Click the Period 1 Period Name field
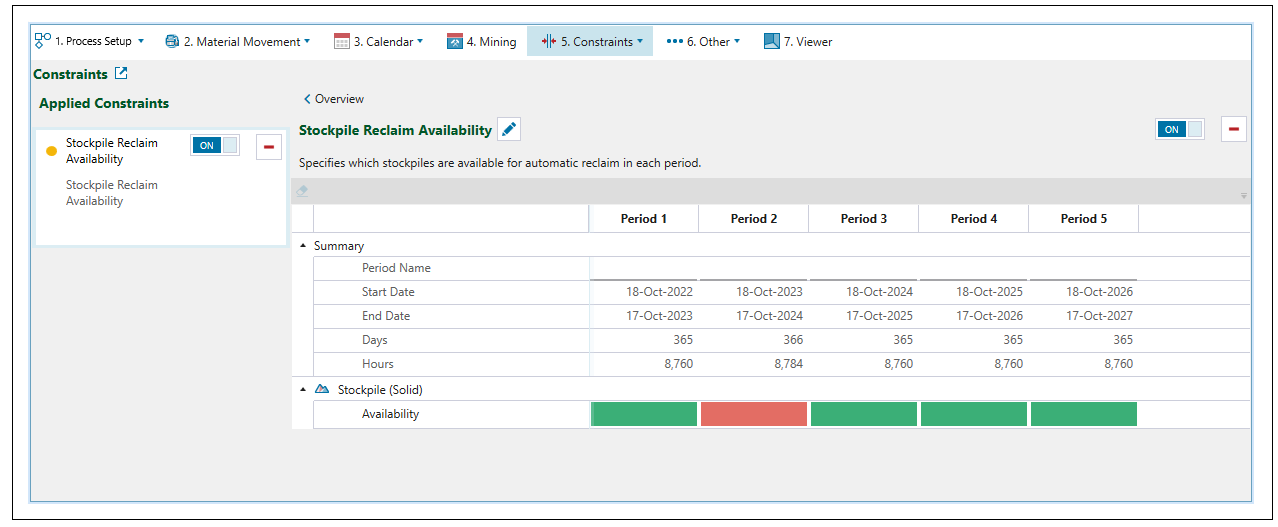Viewport: 1278px width, 527px height. pos(643,268)
